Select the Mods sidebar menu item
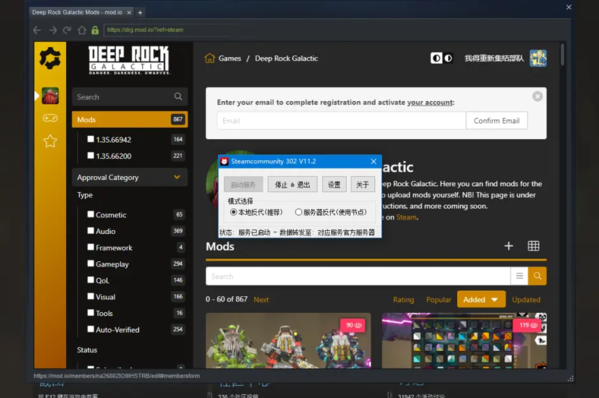The width and height of the screenshot is (599, 398). [130, 120]
